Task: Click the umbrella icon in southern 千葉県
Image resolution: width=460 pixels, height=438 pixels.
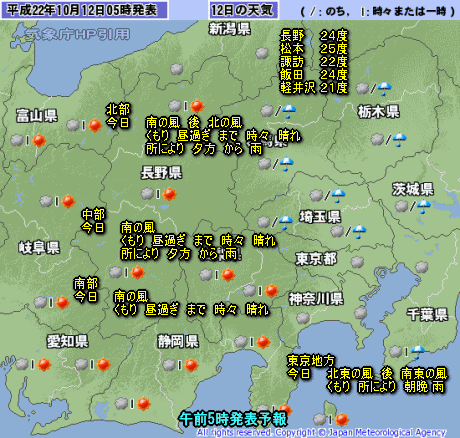Action: click(x=418, y=352)
